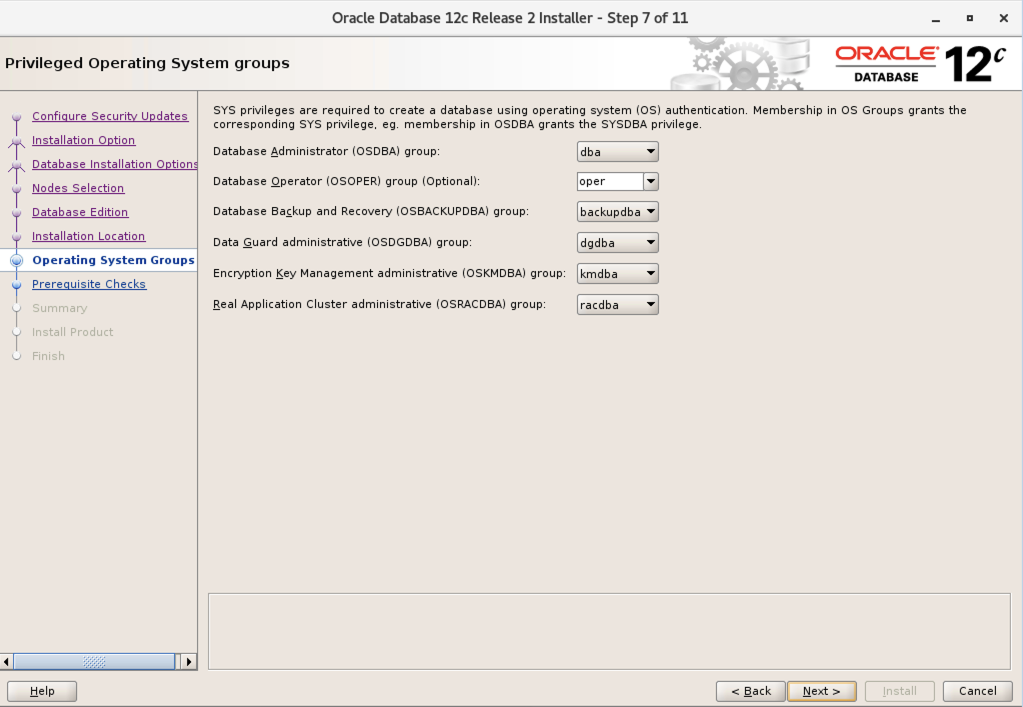Click the Data Guard administrative (OSDGDBA) label
This screenshot has width=1023, height=707.
pos(343,243)
